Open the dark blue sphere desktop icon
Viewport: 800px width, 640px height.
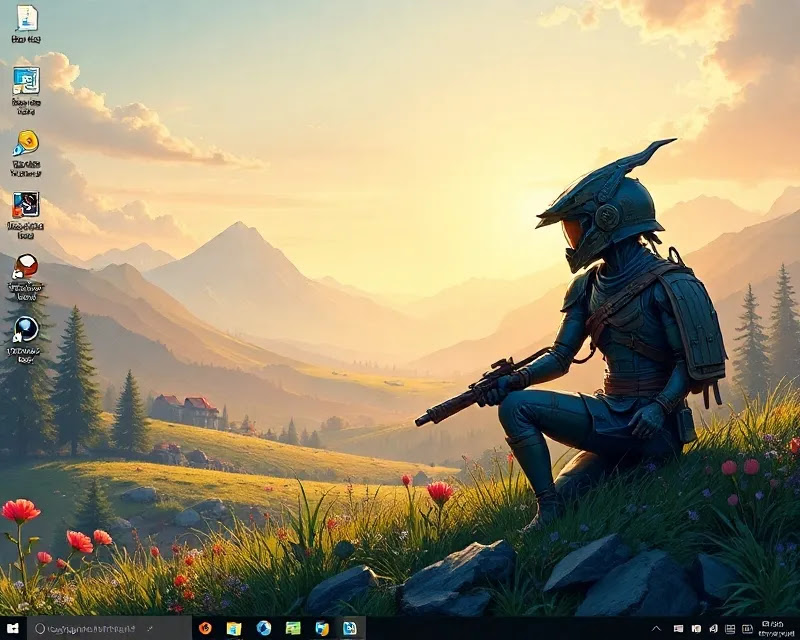pos(26,329)
